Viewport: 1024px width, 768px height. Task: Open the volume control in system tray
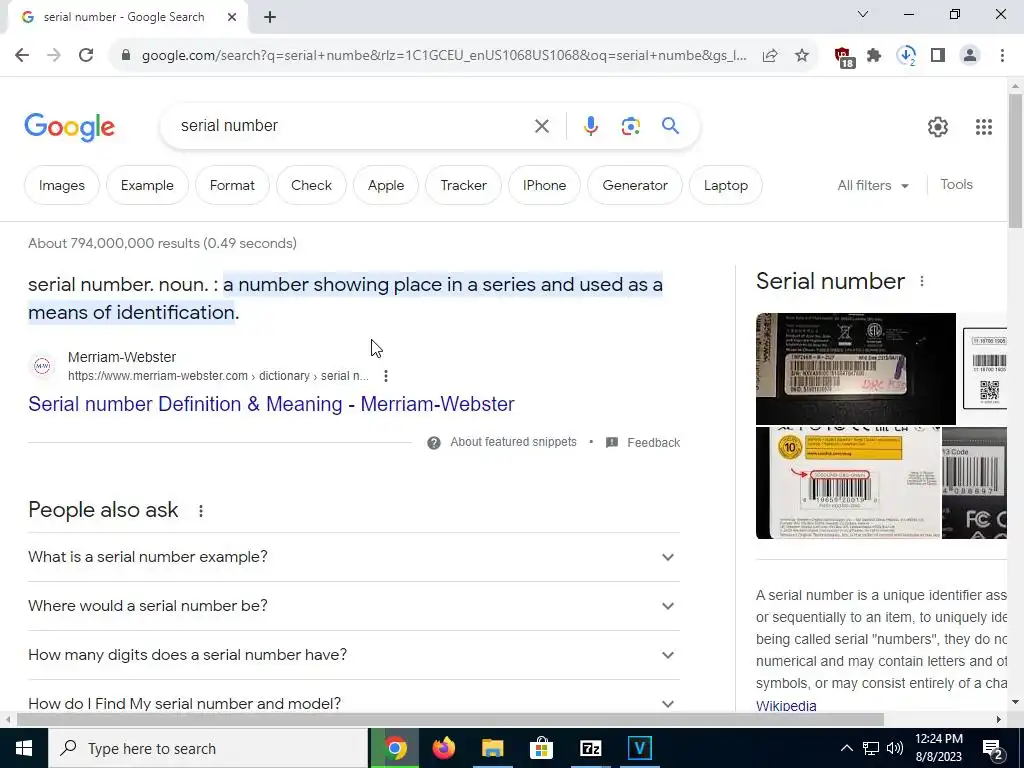click(x=895, y=748)
